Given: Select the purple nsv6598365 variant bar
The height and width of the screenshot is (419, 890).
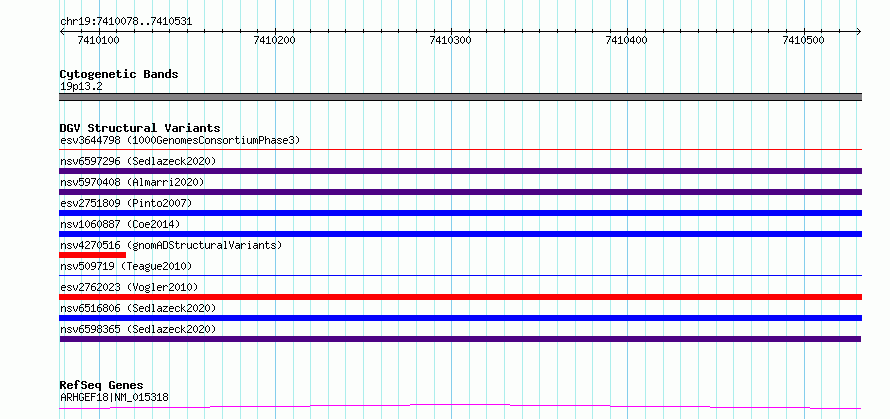Looking at the screenshot, I should click(x=460, y=339).
